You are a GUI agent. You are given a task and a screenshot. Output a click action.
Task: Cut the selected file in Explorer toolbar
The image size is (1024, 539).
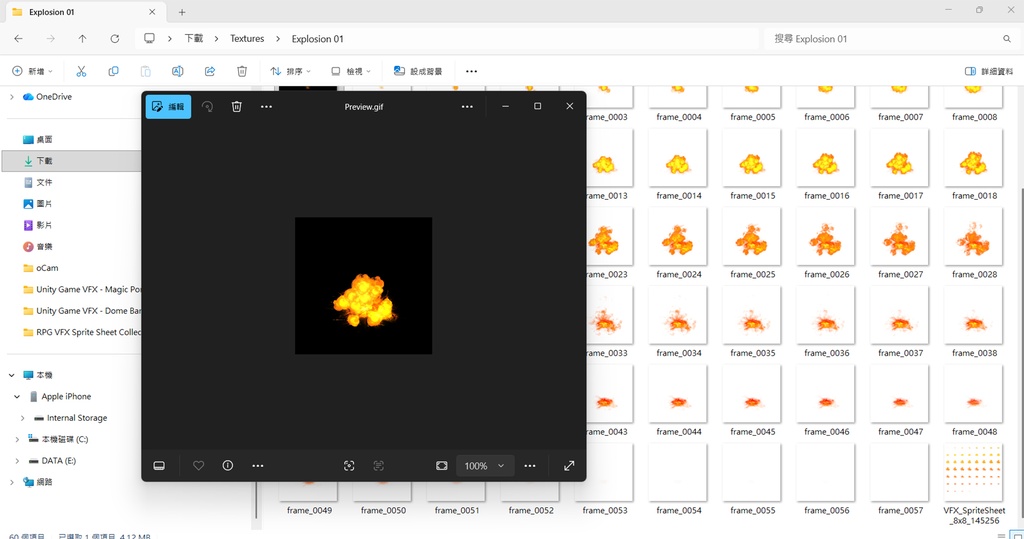[81, 71]
